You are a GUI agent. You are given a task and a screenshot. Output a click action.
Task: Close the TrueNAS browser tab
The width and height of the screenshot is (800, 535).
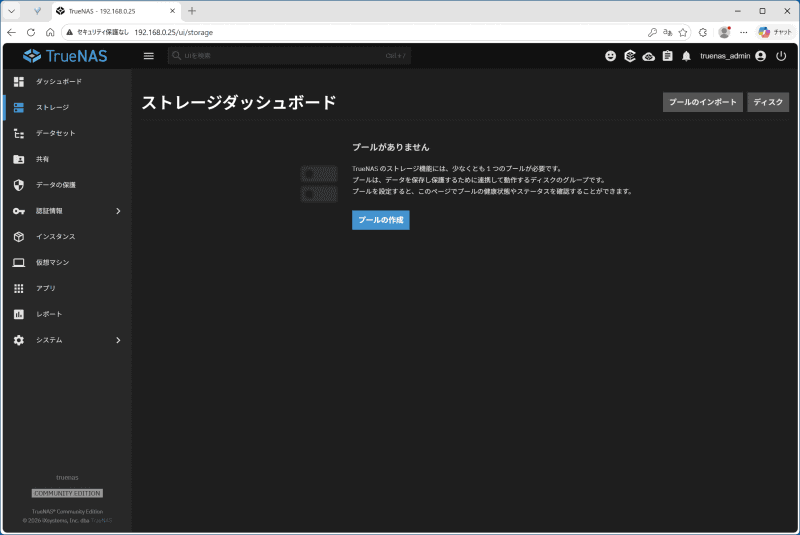point(172,11)
